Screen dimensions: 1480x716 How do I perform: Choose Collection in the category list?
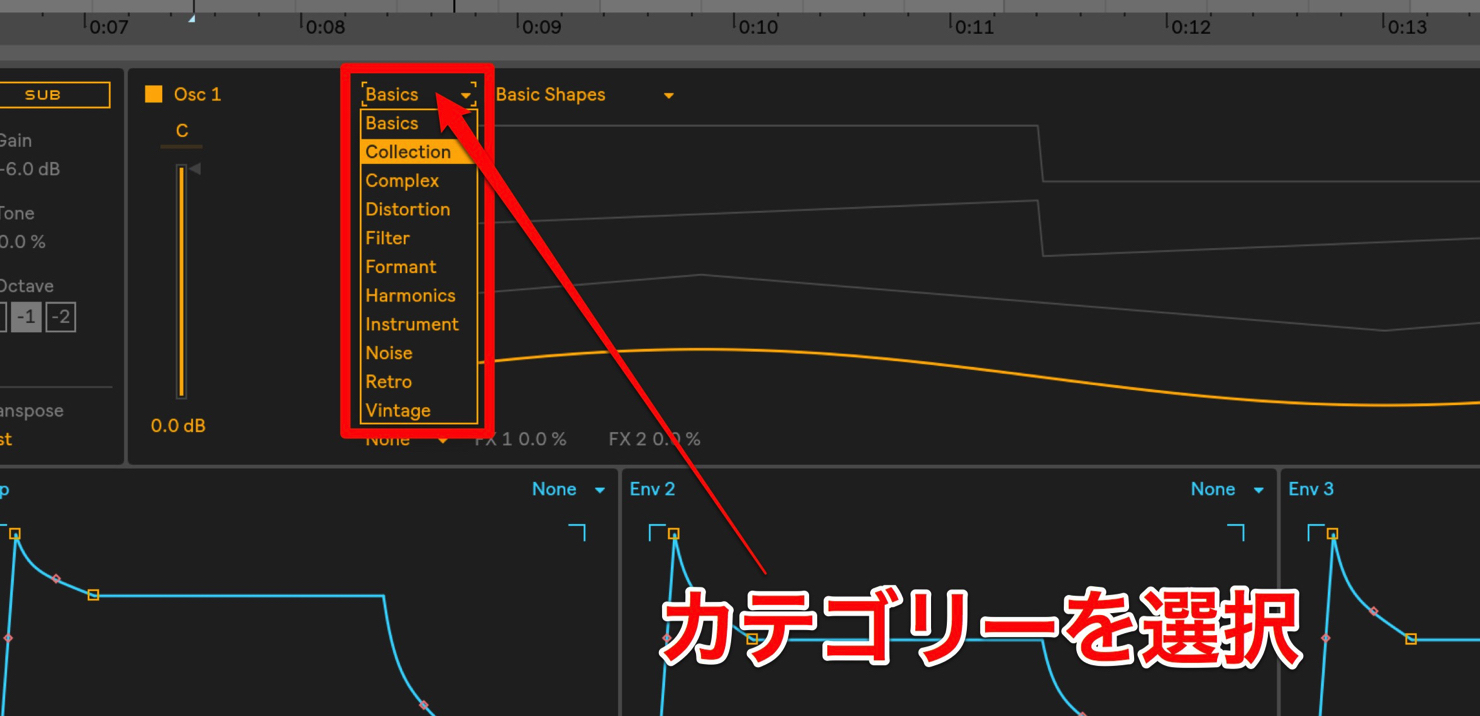[419, 152]
